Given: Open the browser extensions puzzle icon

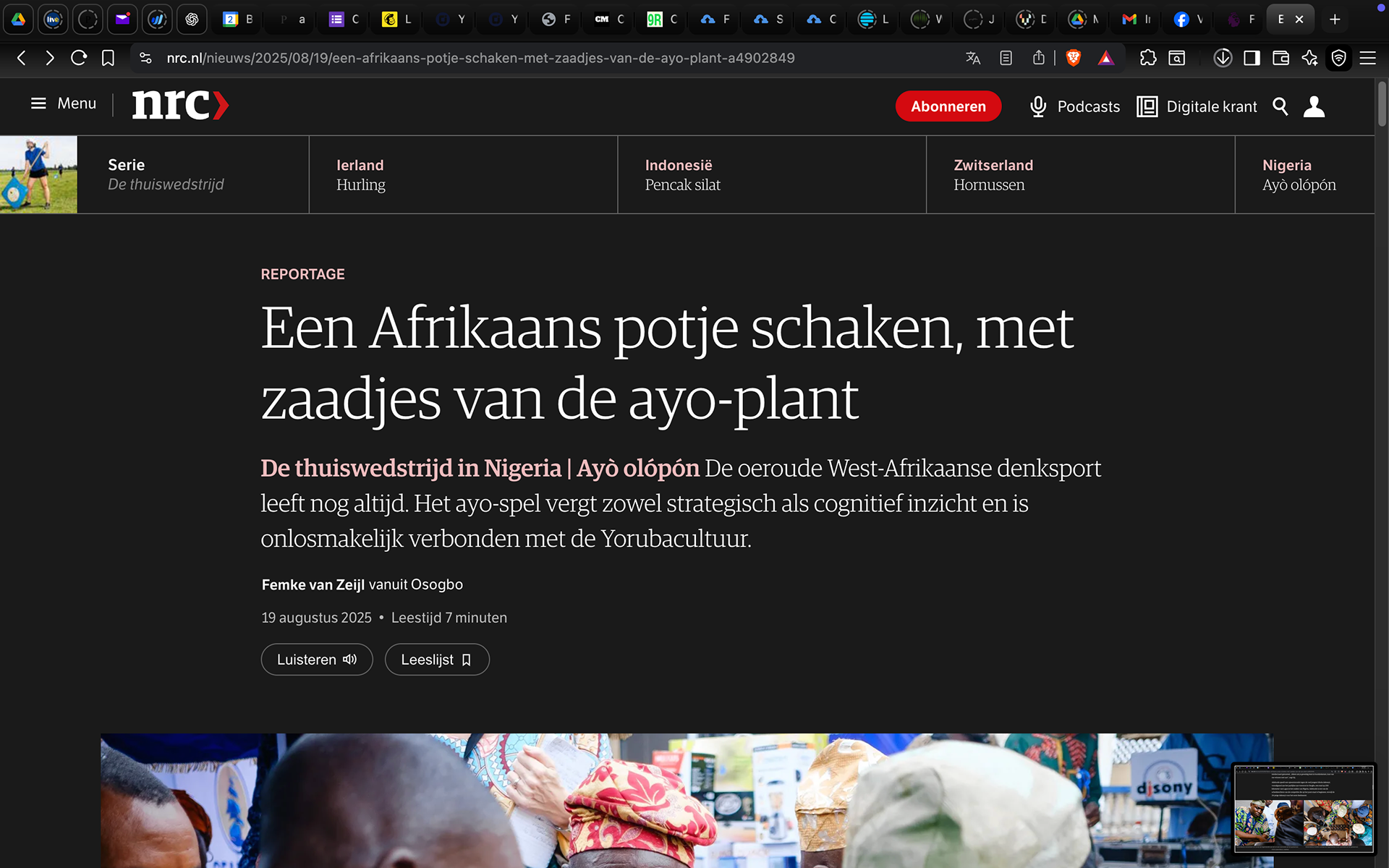Looking at the screenshot, I should click(1148, 58).
